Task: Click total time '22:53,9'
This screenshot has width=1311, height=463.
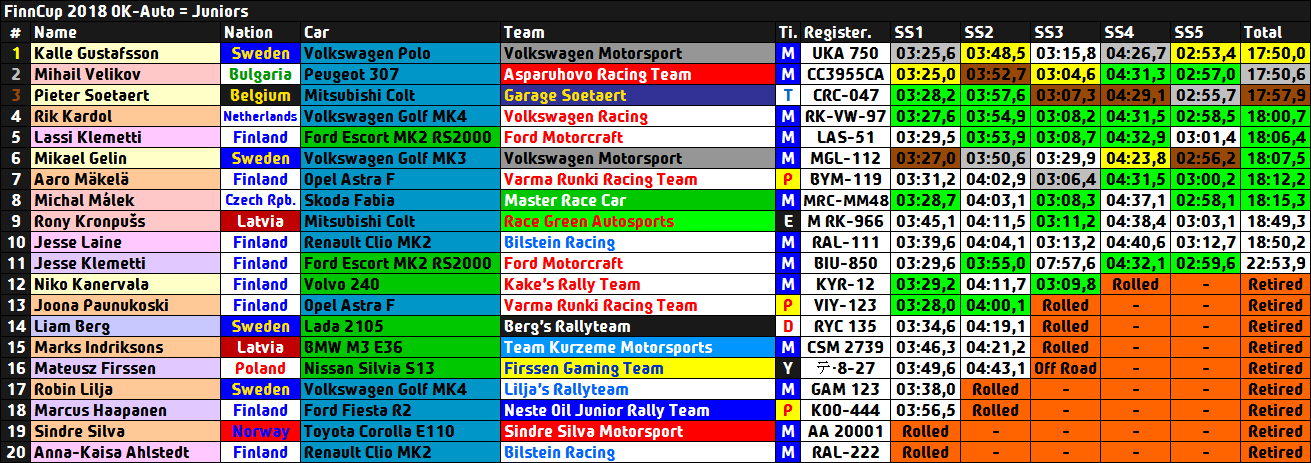Action: pos(1275,263)
